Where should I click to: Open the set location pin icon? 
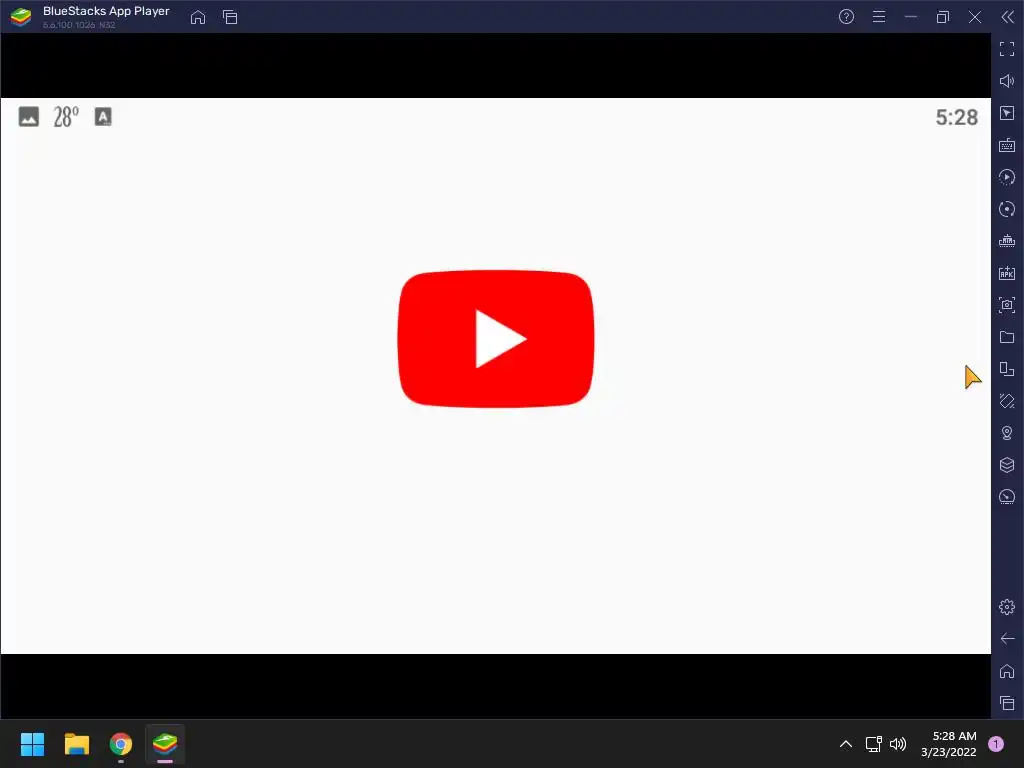click(1007, 433)
